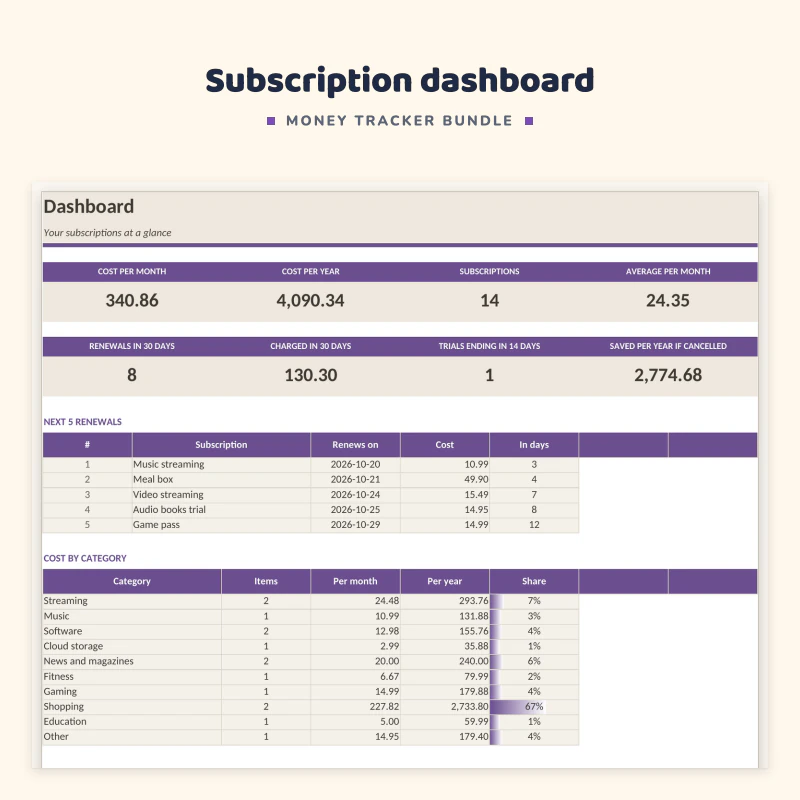
Task: Select the 6% News share cell
Action: point(534,661)
